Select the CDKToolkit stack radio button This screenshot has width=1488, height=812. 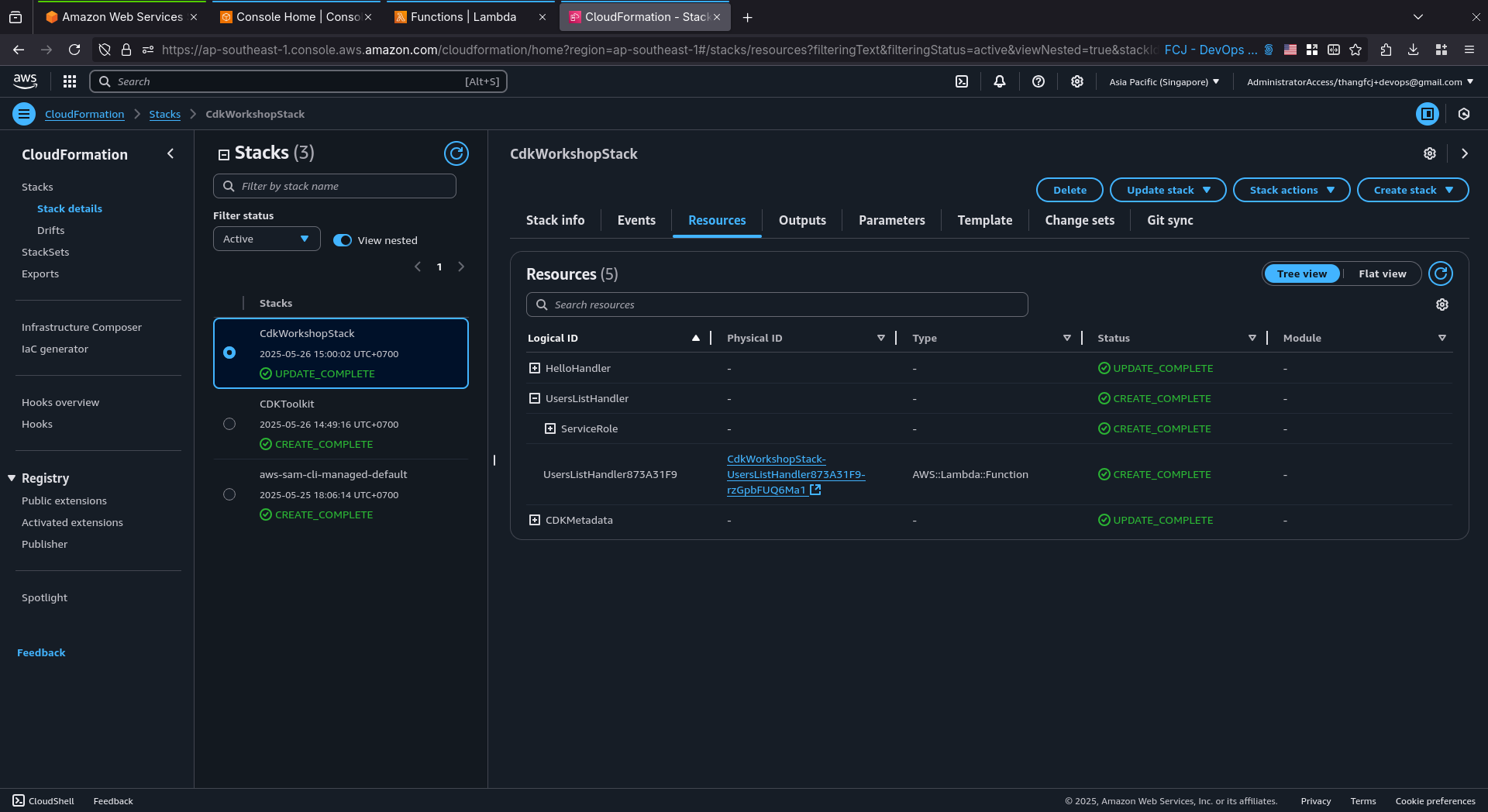pos(229,424)
